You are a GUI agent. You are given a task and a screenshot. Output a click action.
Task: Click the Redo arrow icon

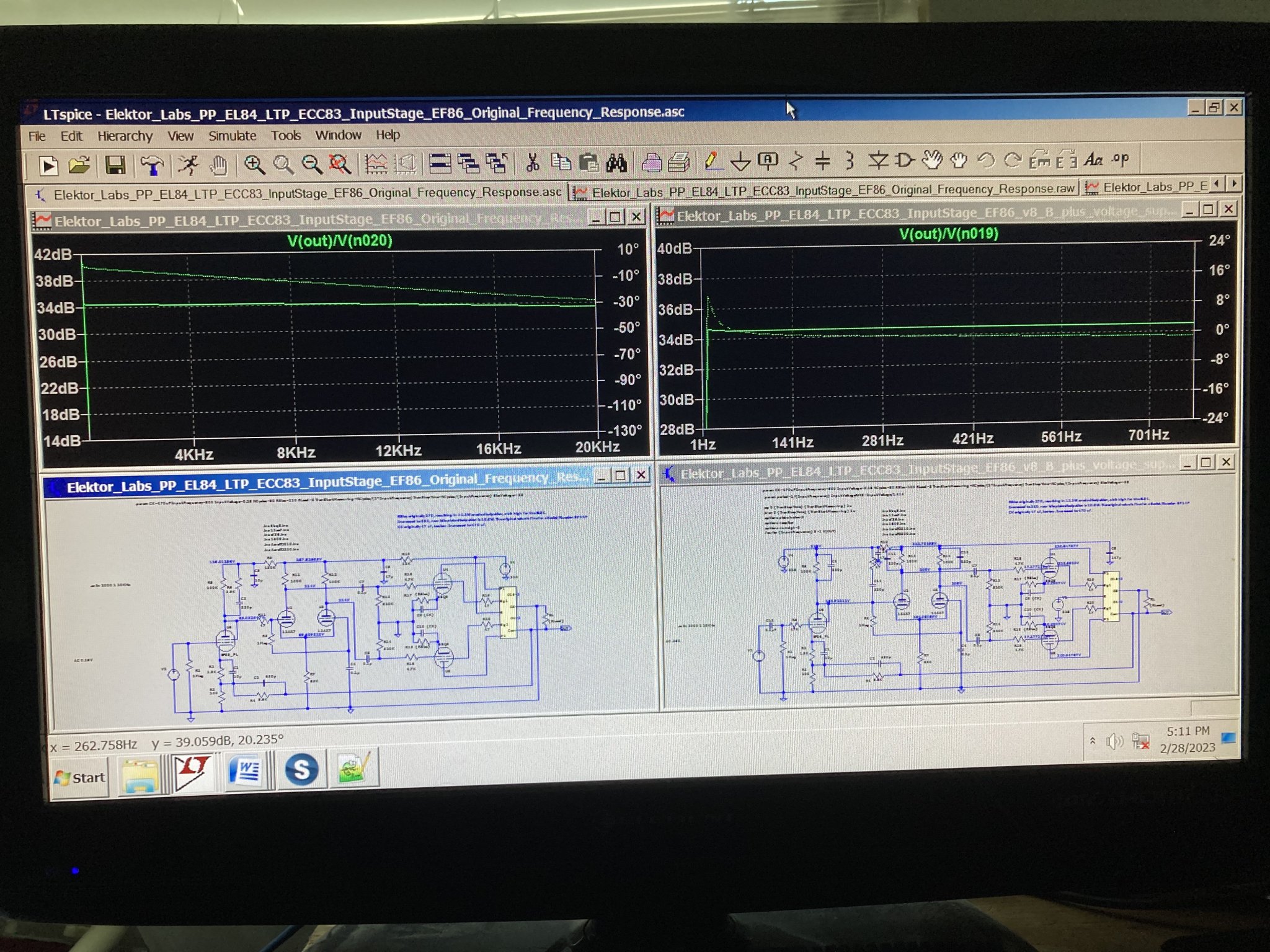pyautogui.click(x=1013, y=160)
